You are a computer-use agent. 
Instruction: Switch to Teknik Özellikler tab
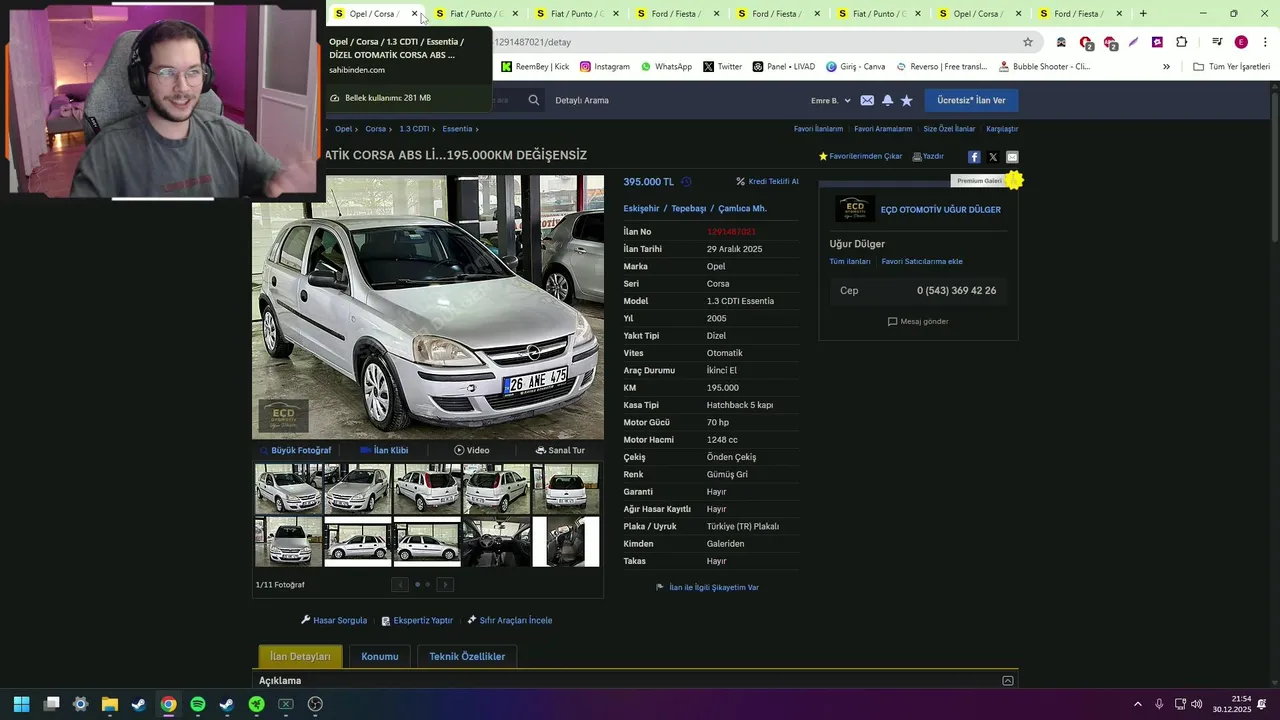click(467, 657)
